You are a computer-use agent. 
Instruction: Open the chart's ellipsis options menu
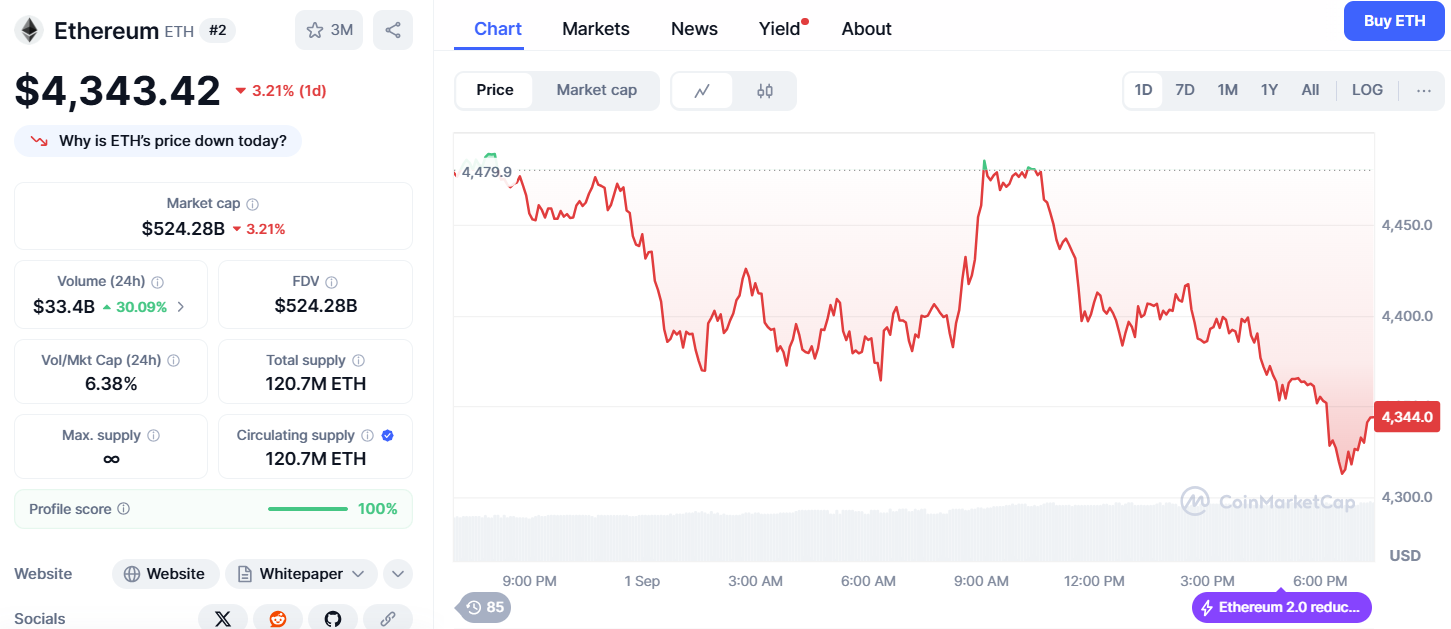pyautogui.click(x=1423, y=90)
